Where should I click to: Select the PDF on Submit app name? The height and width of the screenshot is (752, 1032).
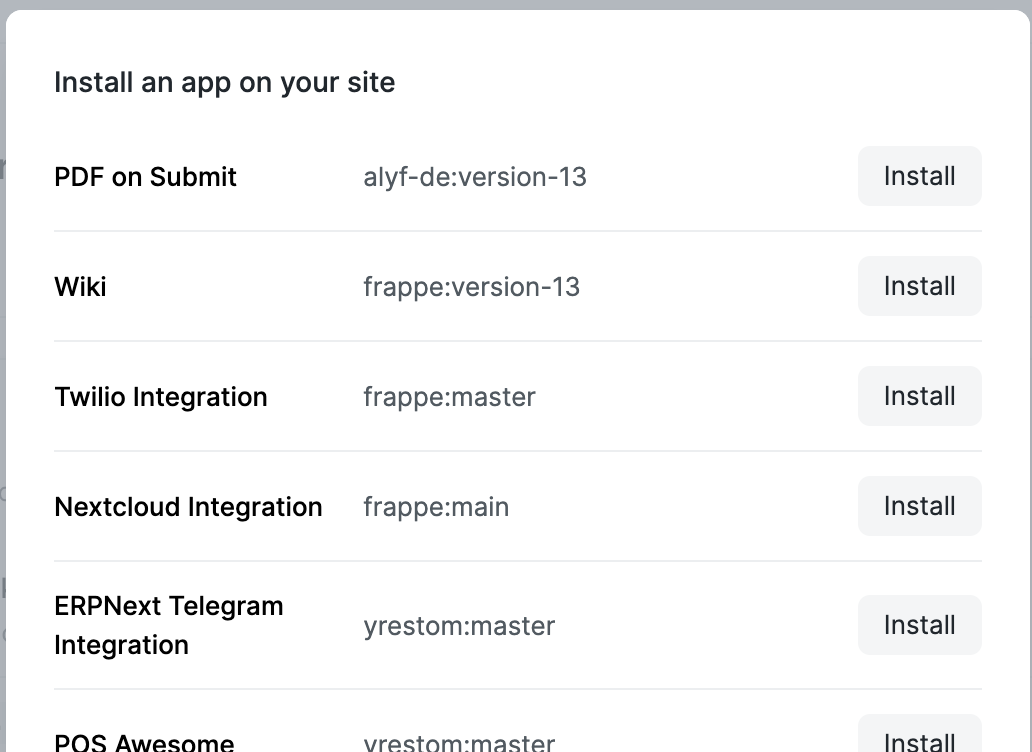tap(145, 176)
